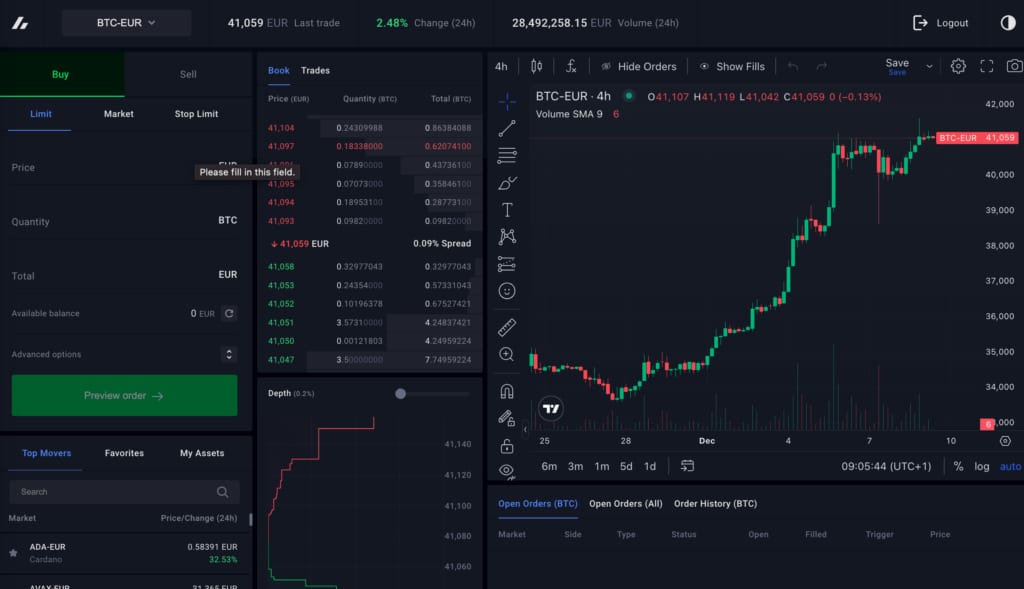Screen dimensions: 1024x589
Task: Take a chart snapshot with camera
Action: pos(1014,66)
